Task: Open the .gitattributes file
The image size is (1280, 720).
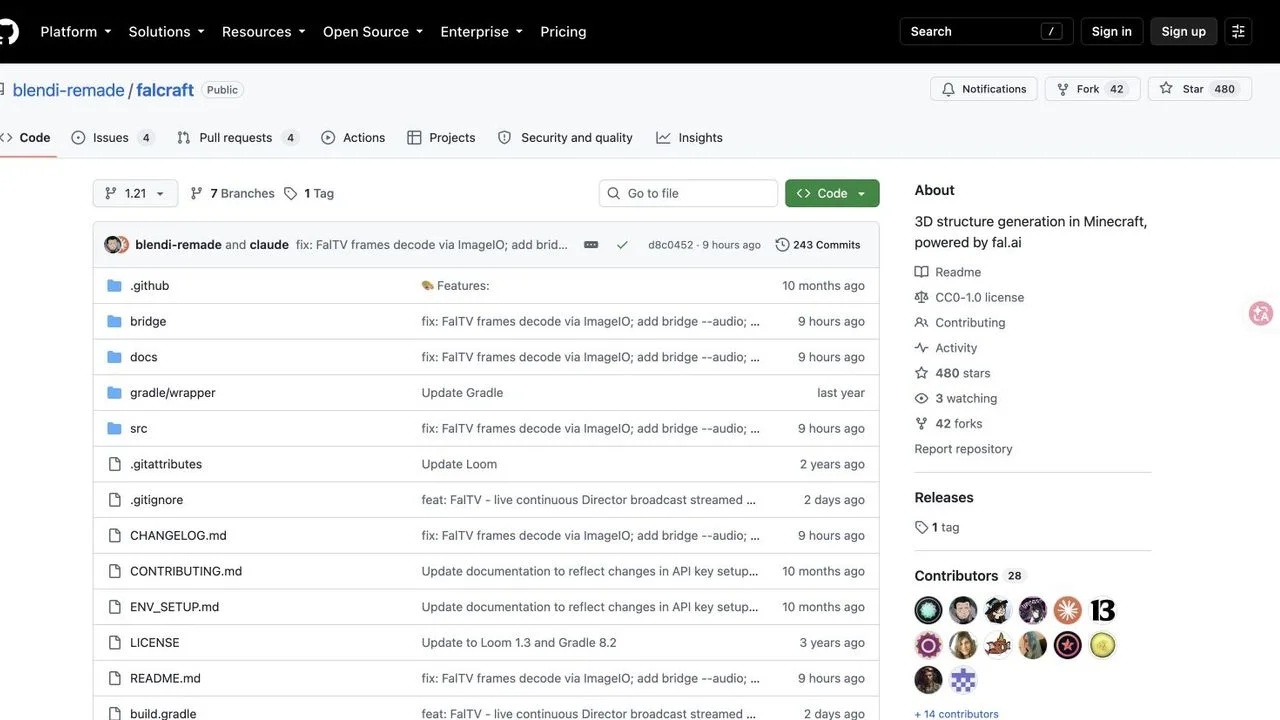Action: tap(166, 464)
